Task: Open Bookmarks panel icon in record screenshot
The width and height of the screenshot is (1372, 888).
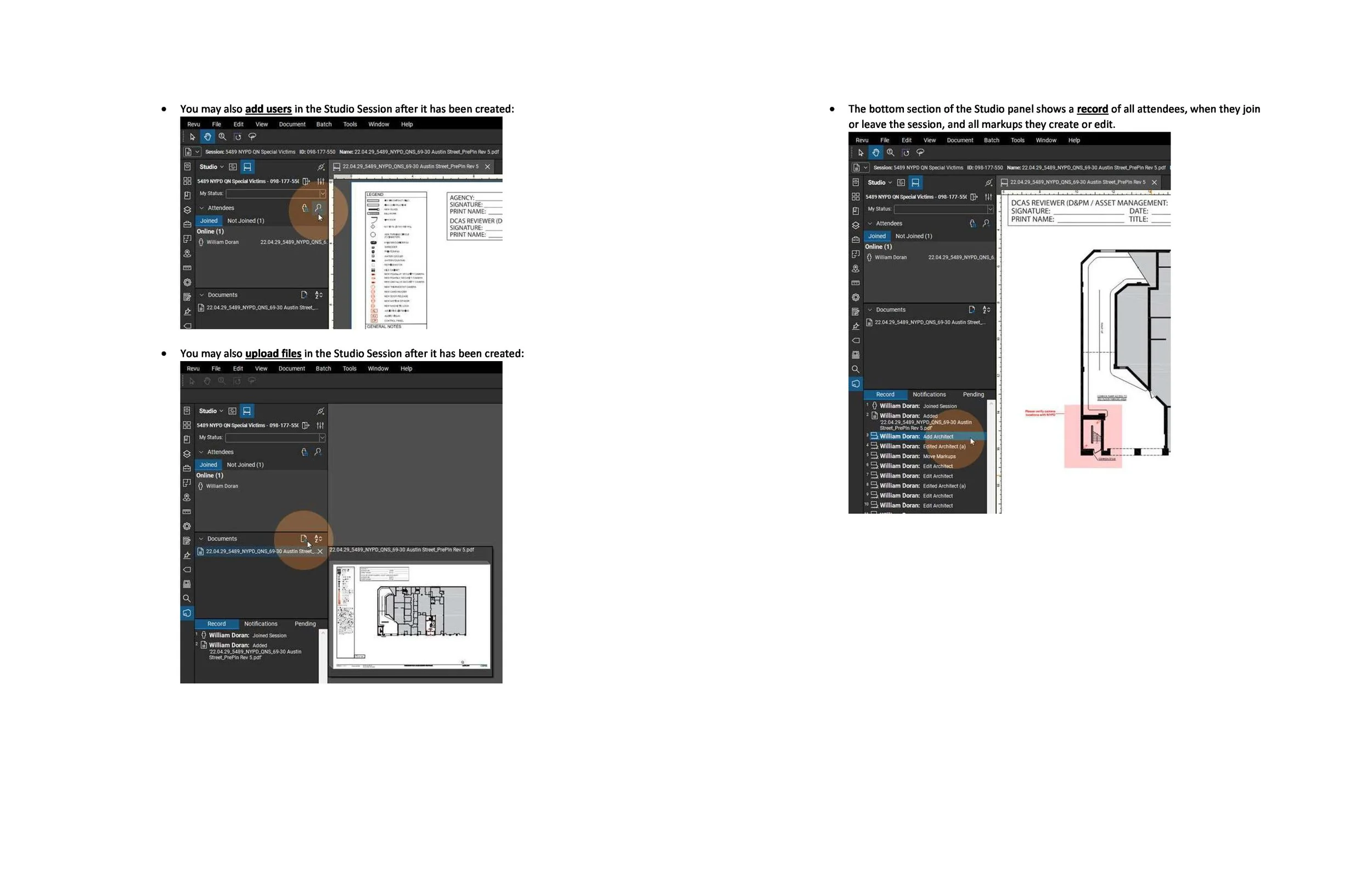Action: coord(856,211)
